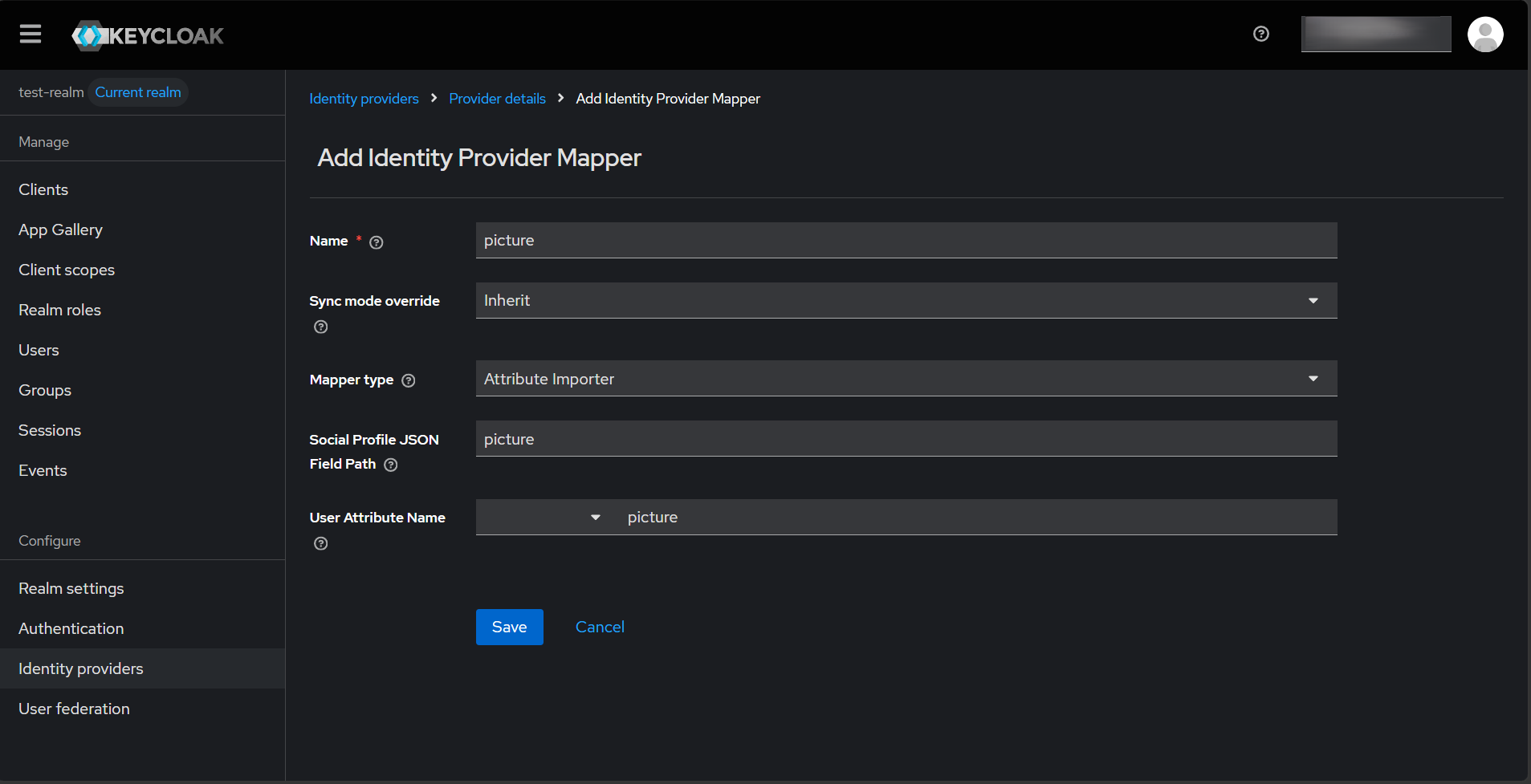Image resolution: width=1531 pixels, height=784 pixels.
Task: Open the Mapper type dropdown
Action: (x=906, y=379)
